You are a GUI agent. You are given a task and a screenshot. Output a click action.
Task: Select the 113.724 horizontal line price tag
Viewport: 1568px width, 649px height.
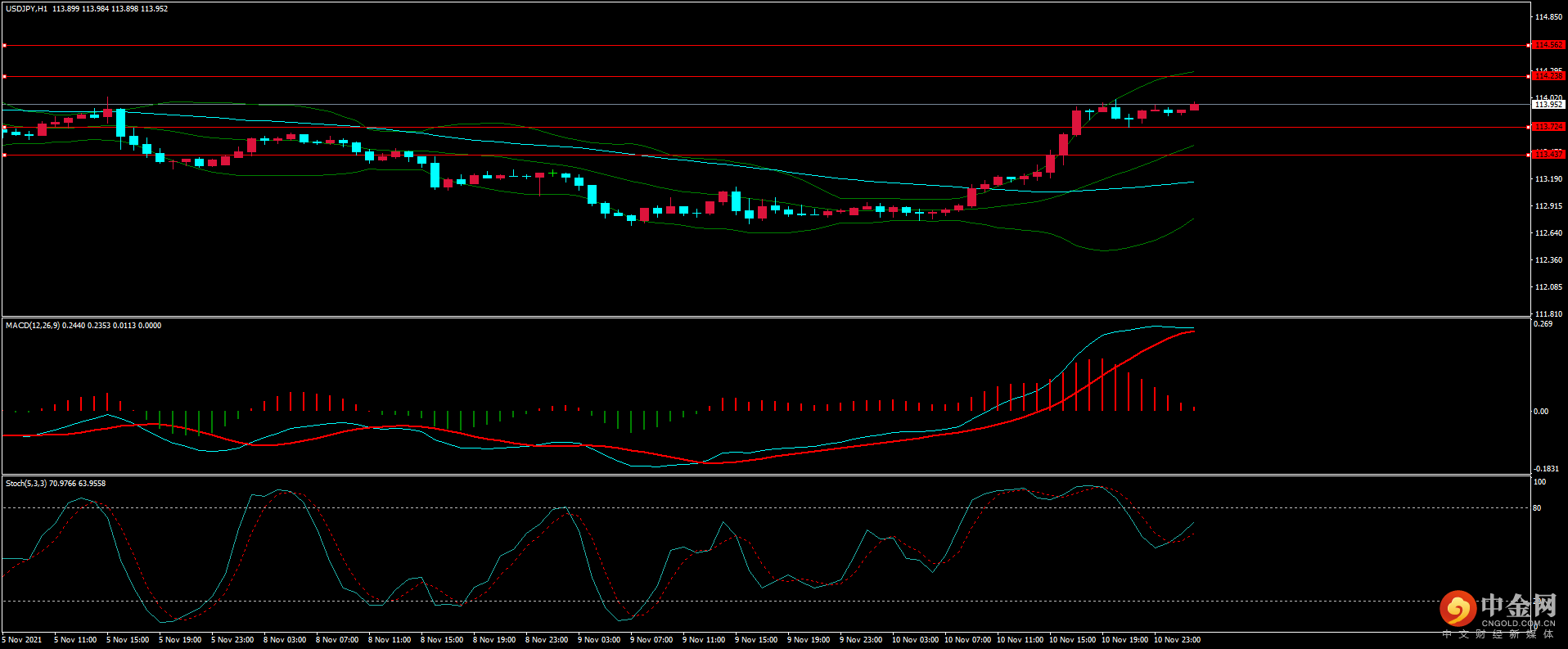(1548, 127)
